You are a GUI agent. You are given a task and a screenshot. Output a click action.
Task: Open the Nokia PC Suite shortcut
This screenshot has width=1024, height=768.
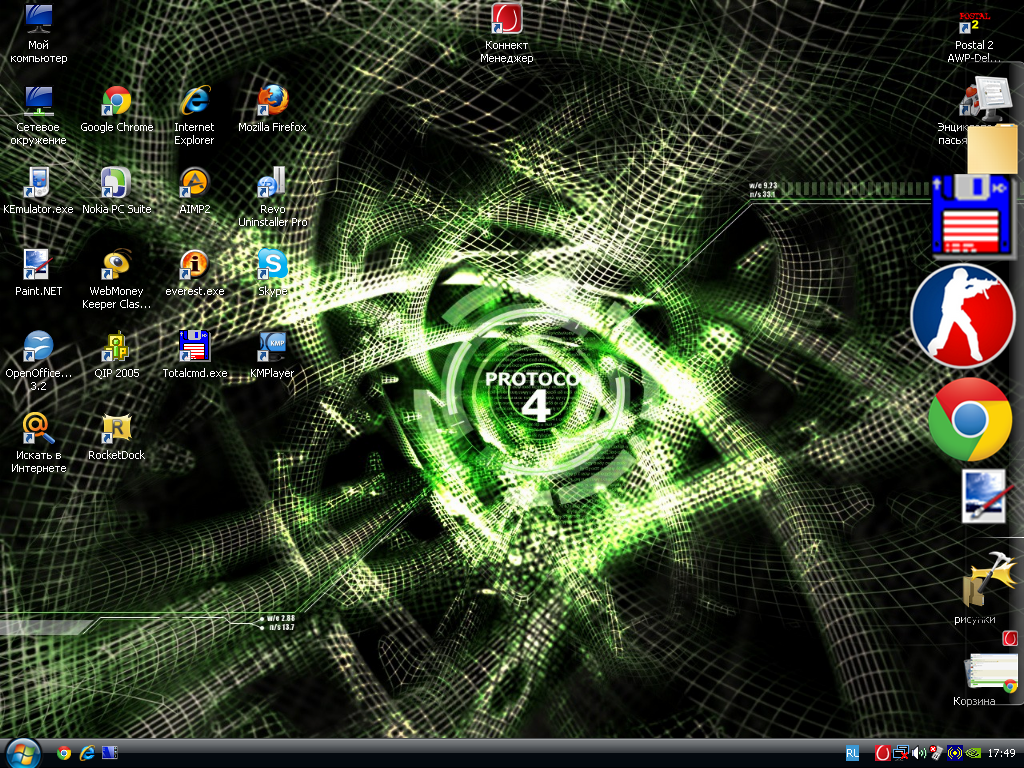pos(117,183)
